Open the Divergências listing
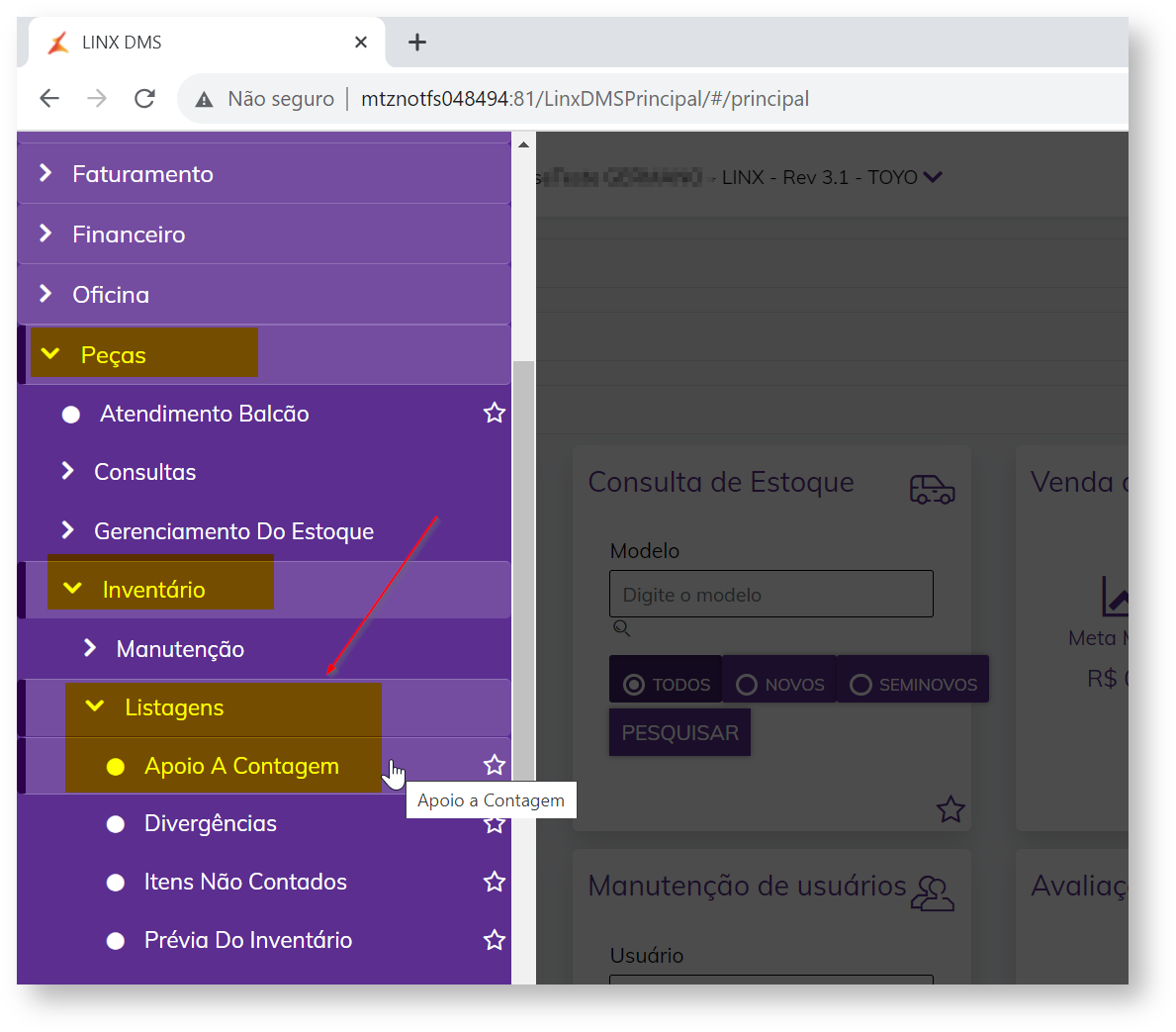This screenshot has height=1032, width=1176. pos(210,824)
